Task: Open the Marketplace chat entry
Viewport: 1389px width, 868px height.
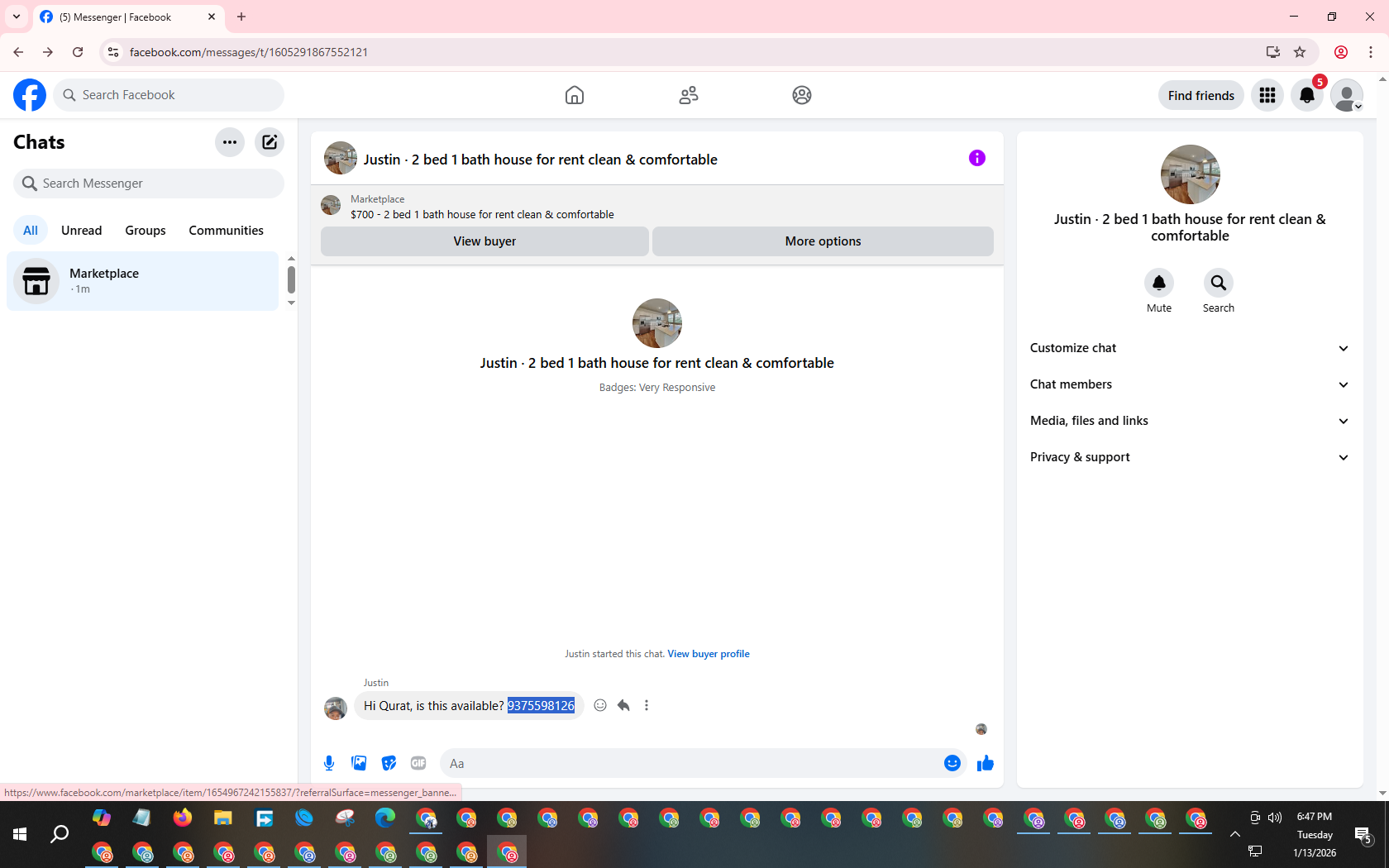Action: pyautogui.click(x=143, y=281)
